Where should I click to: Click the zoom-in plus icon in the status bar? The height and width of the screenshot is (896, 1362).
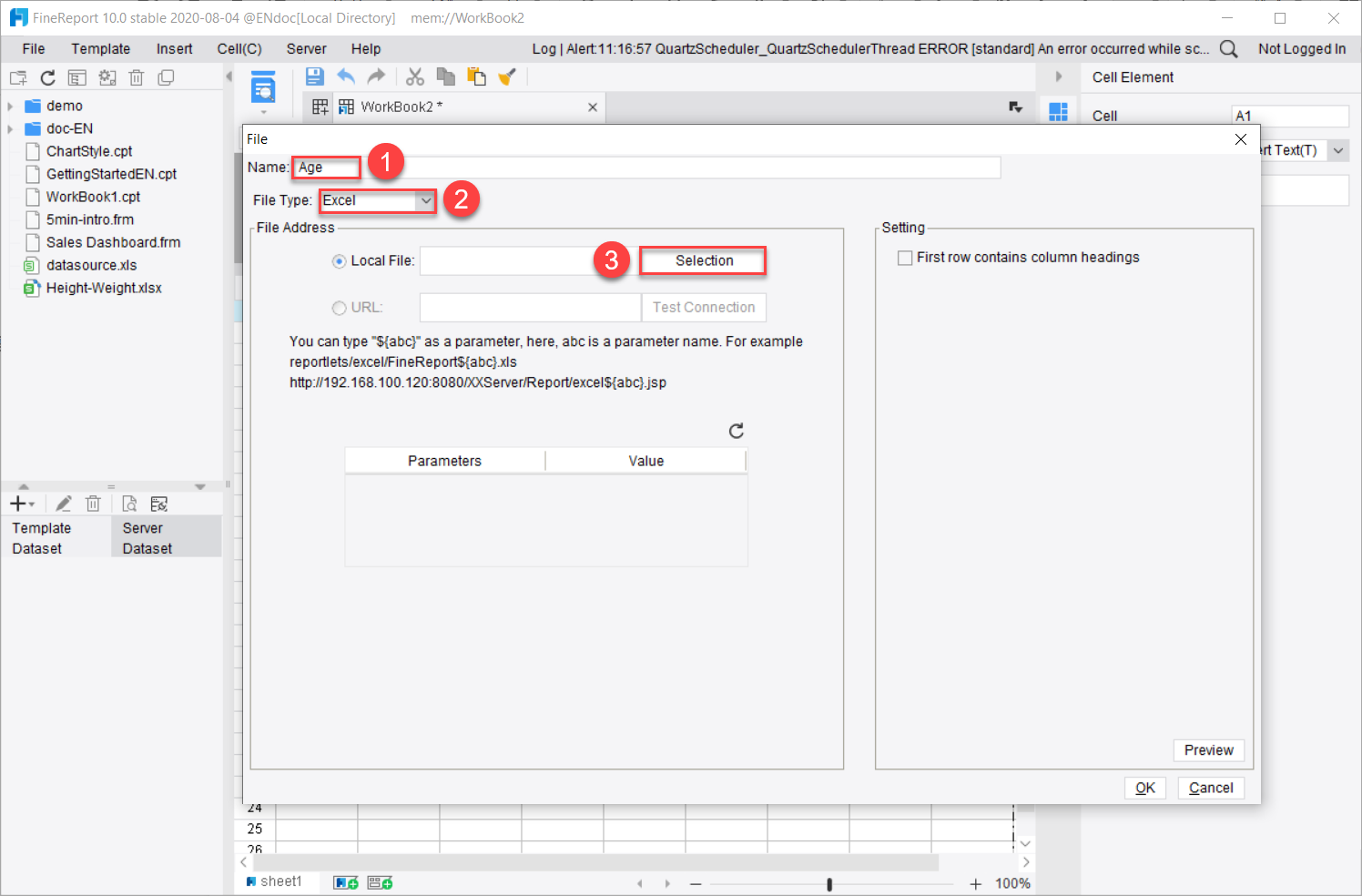(x=976, y=883)
